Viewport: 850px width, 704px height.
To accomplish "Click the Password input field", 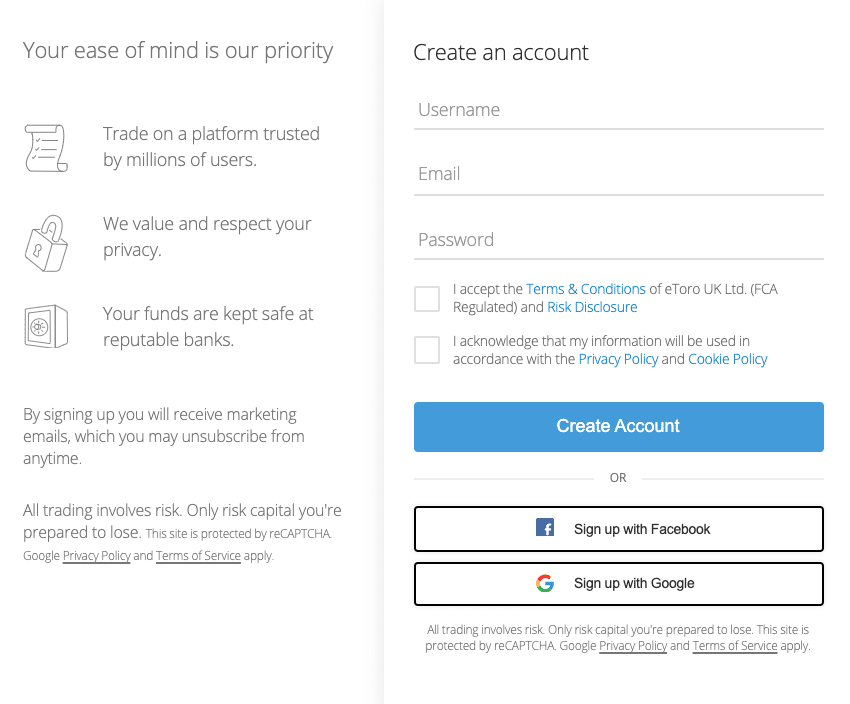I will pyautogui.click(x=618, y=239).
